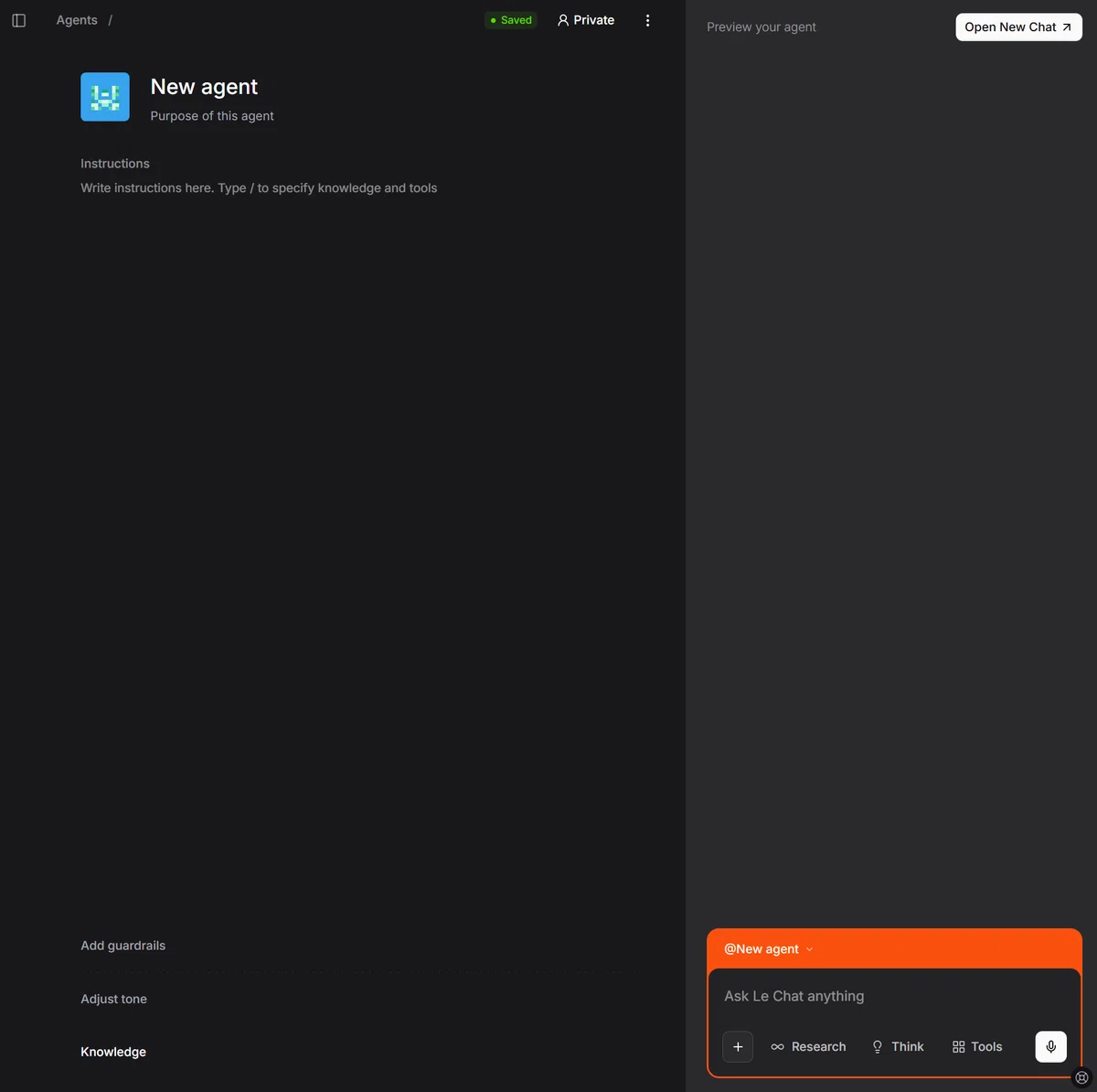Click the Instructions text area placeholder

tap(259, 187)
